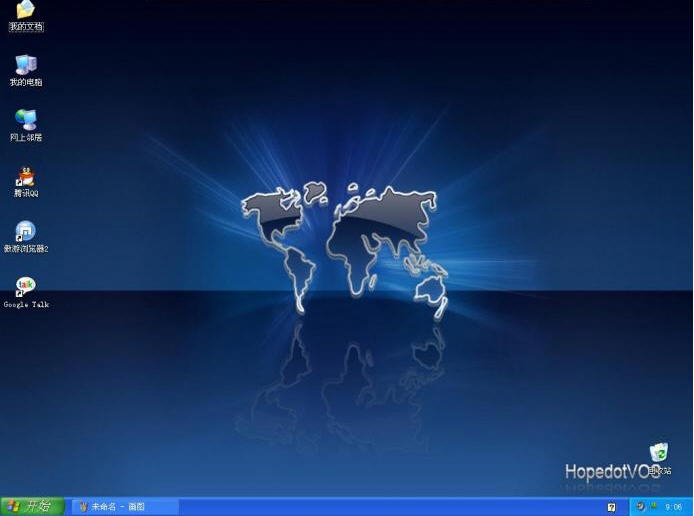
Task: Click the 我的电脑 text label
Action: pos(26,83)
